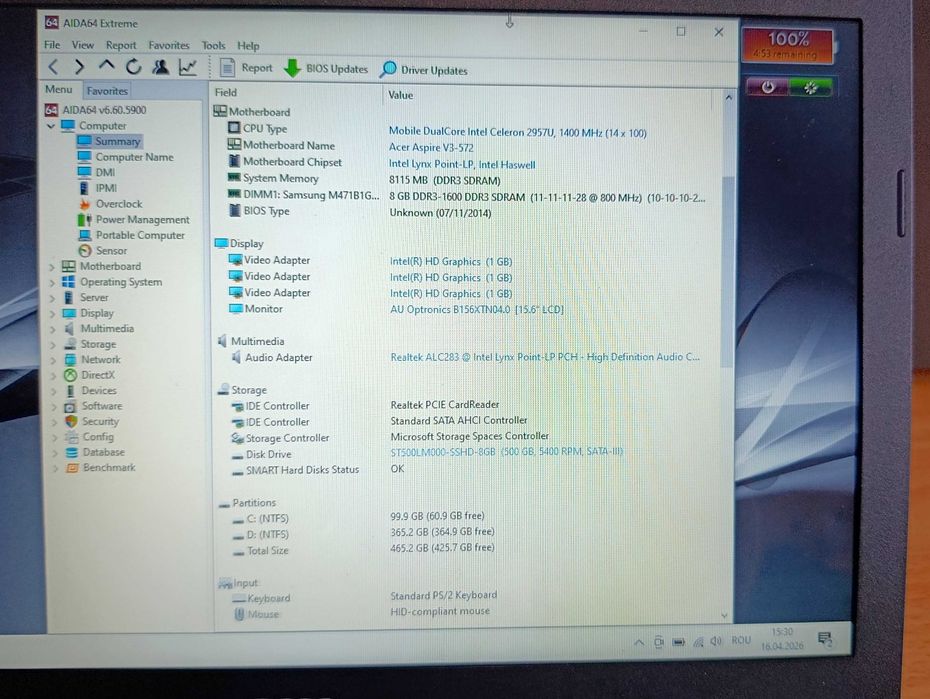The width and height of the screenshot is (930, 699).
Task: Open the Tools menu
Action: (213, 46)
